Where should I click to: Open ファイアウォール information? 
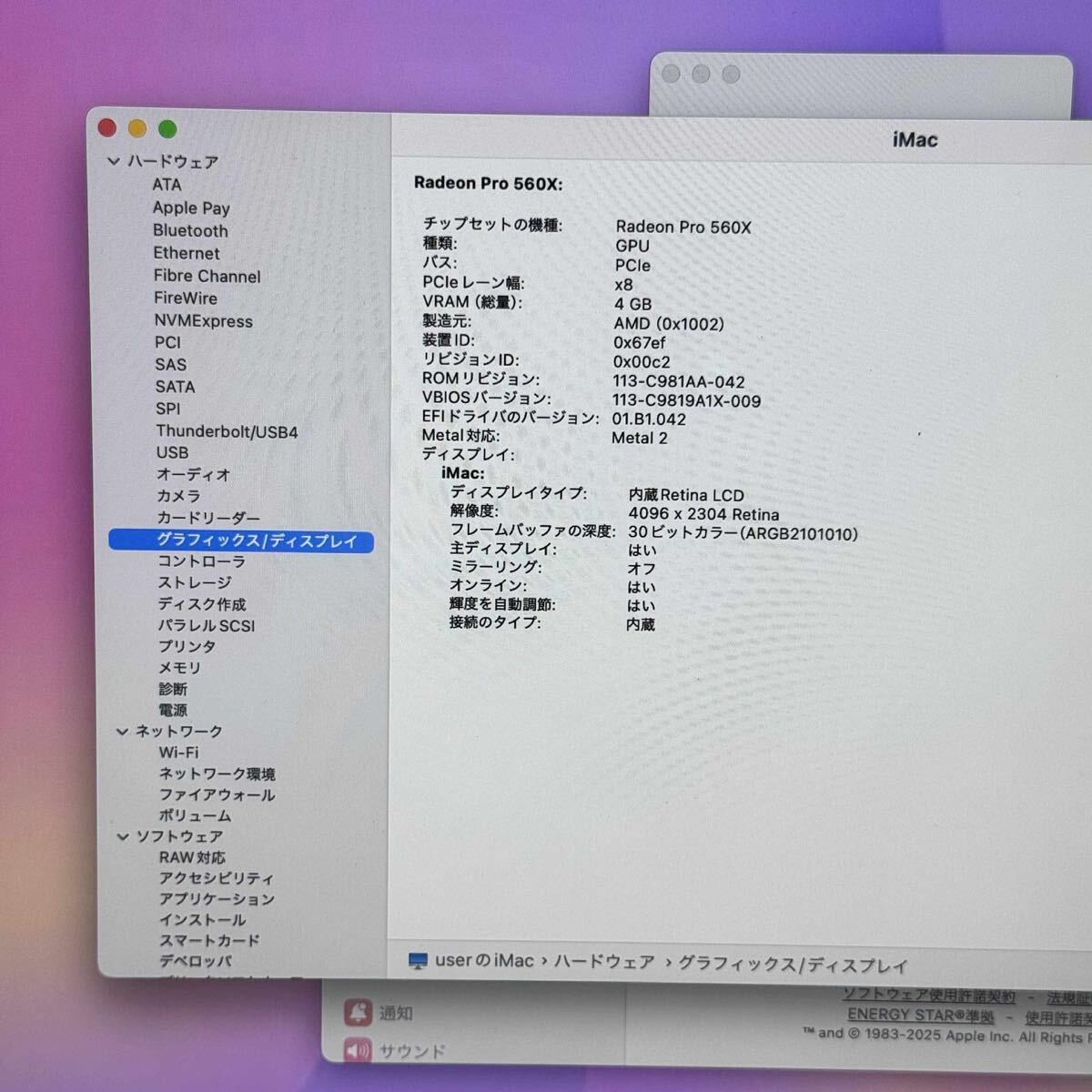(217, 795)
